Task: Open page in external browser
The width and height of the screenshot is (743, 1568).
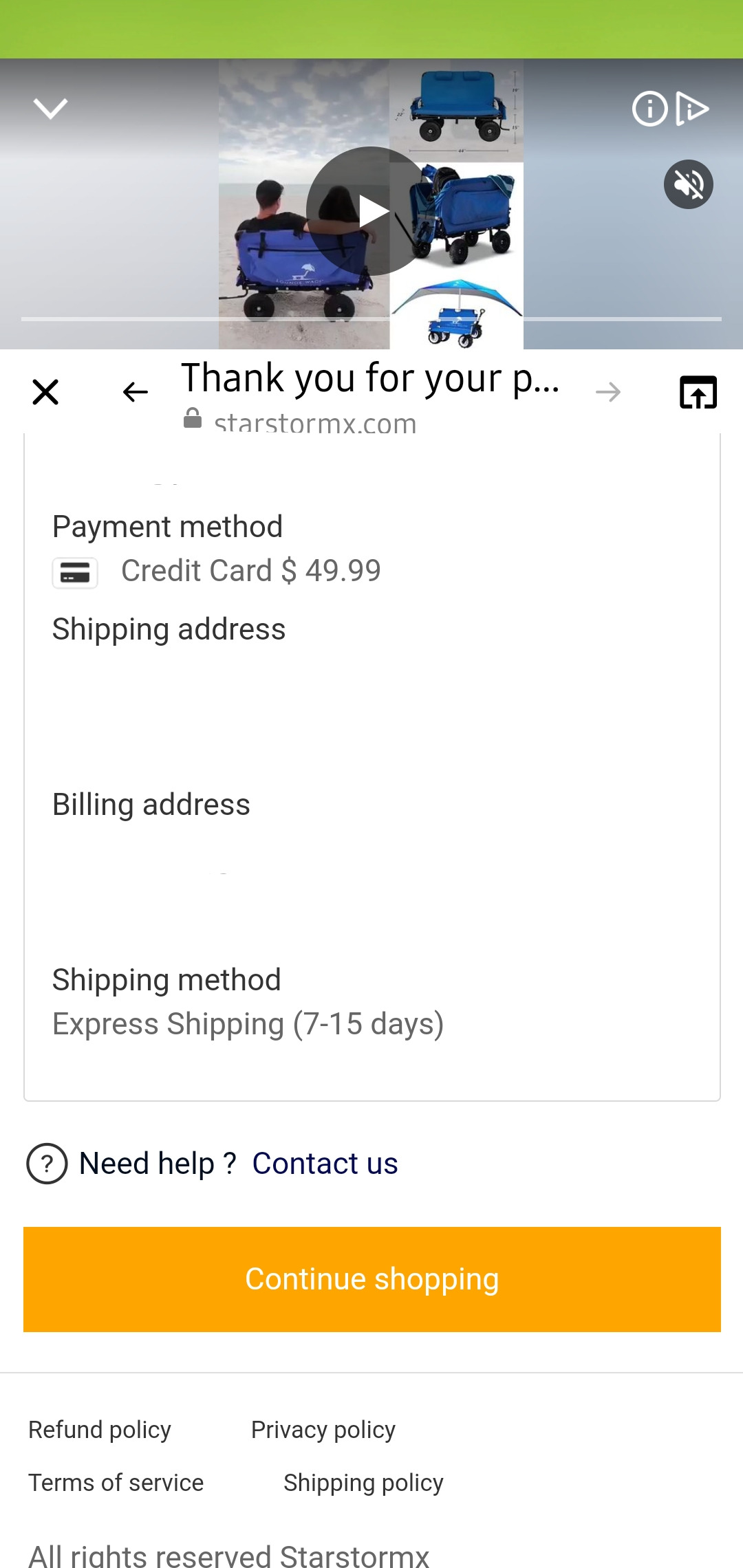Action: [x=698, y=392]
